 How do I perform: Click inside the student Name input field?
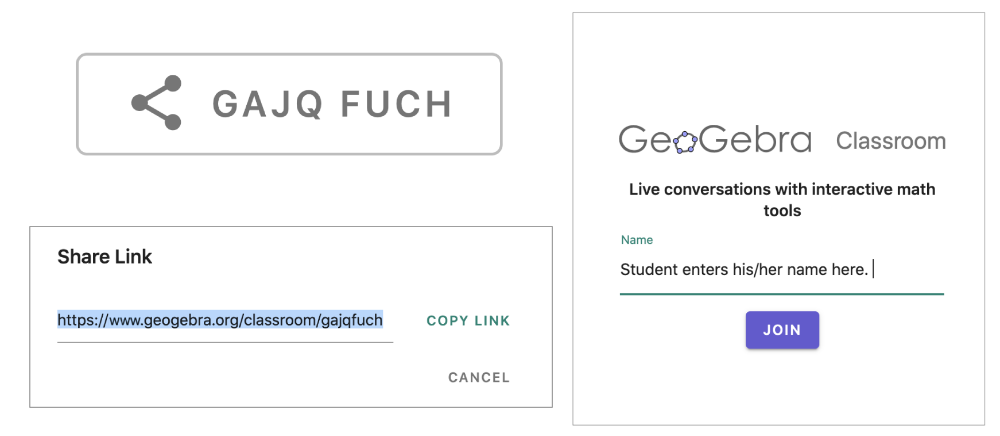pos(781,271)
